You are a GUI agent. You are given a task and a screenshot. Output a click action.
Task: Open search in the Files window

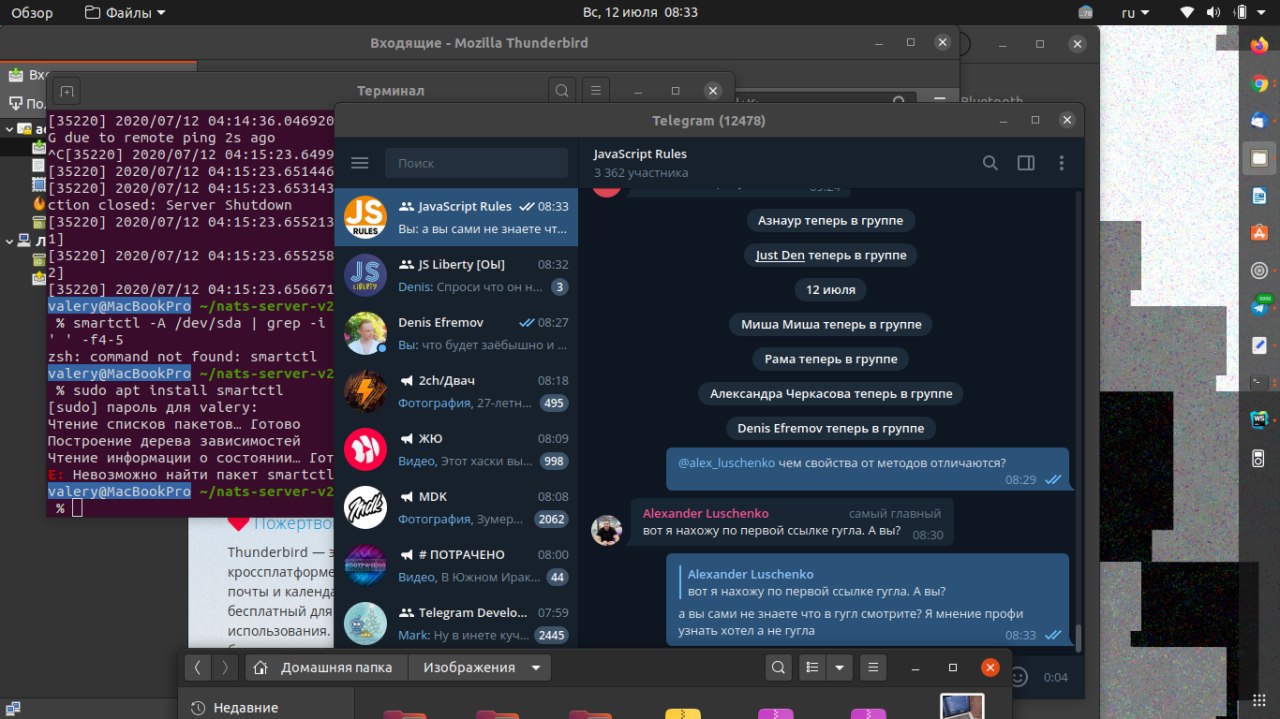(779, 668)
